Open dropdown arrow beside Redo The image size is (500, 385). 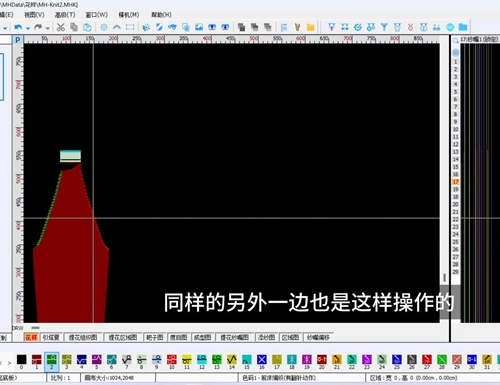pos(48,28)
